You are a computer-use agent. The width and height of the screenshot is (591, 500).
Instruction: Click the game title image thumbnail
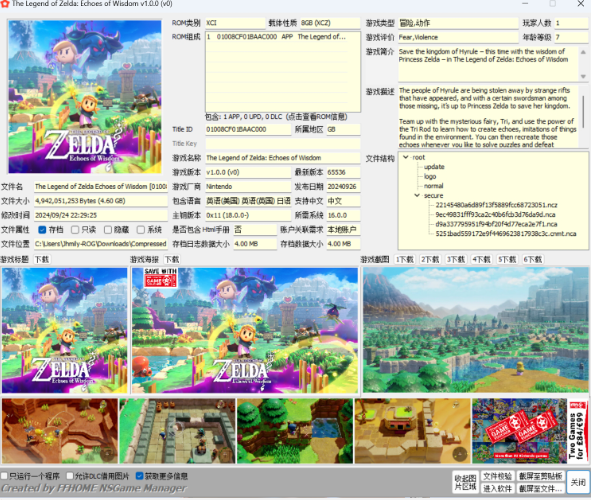64,330
